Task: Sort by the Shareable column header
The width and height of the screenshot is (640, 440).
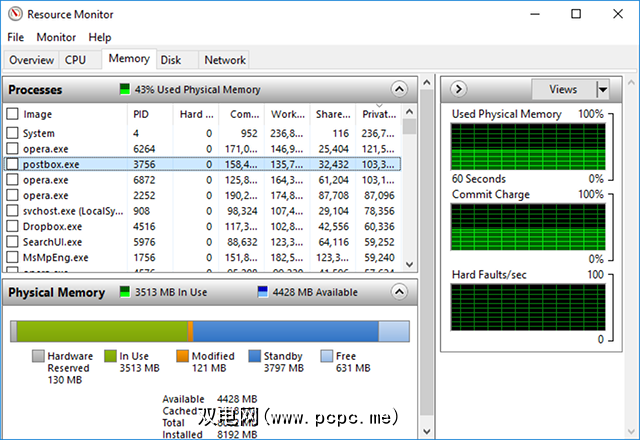Action: click(333, 114)
